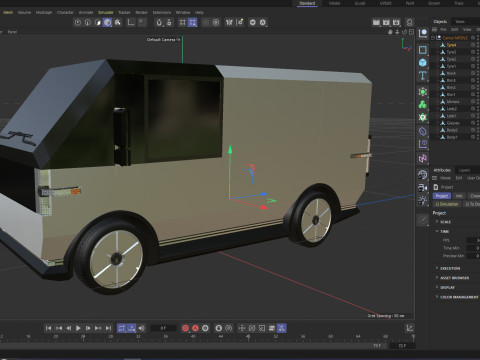
Task: Open the green Volume Builder icon
Action: tap(423, 105)
